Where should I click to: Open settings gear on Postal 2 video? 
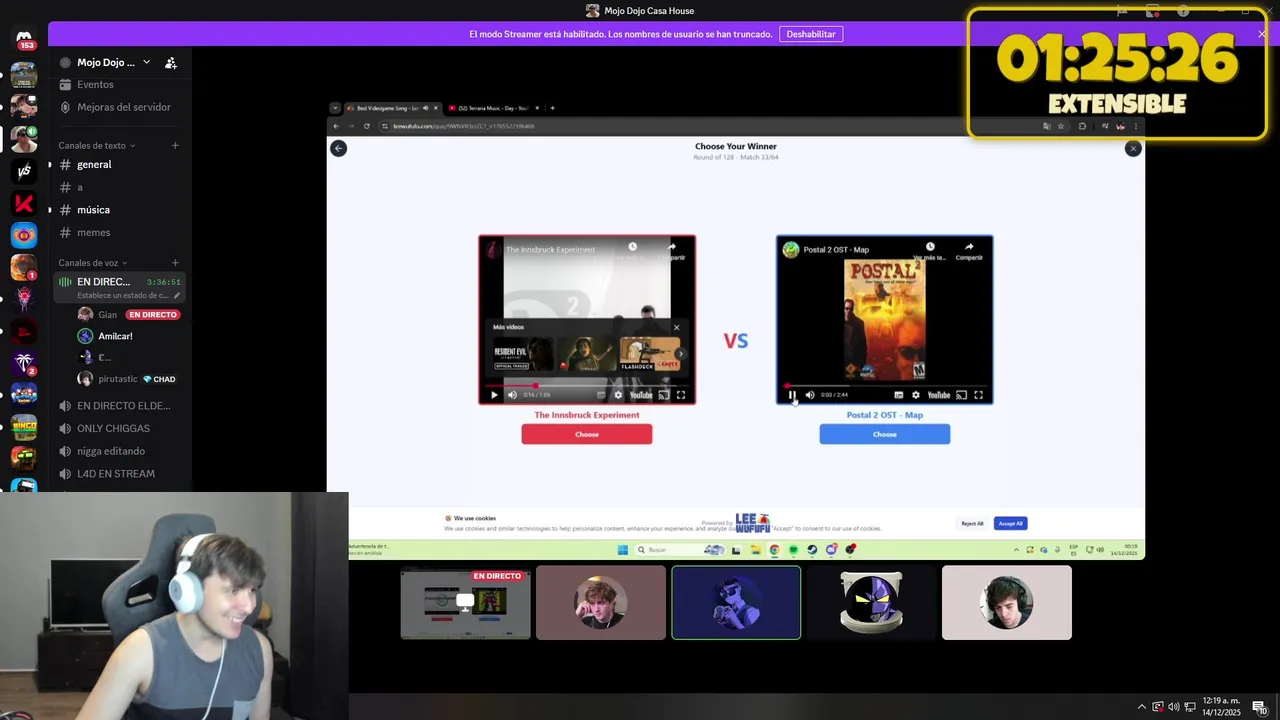click(x=915, y=395)
